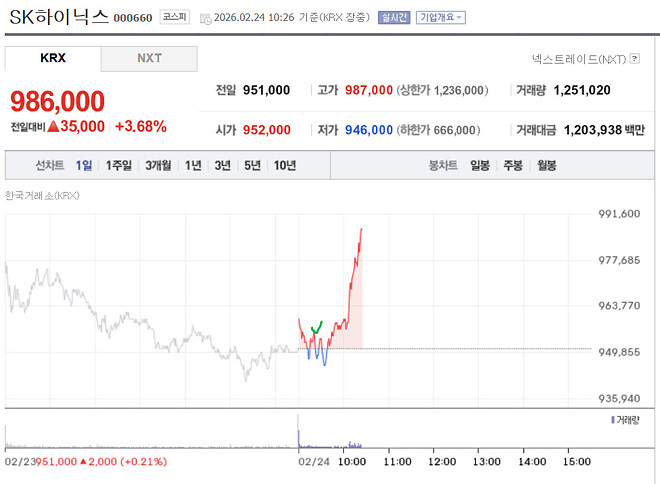Screen dimensions: 660x484
Task: Switch to the NXT tab
Action: tap(149, 58)
